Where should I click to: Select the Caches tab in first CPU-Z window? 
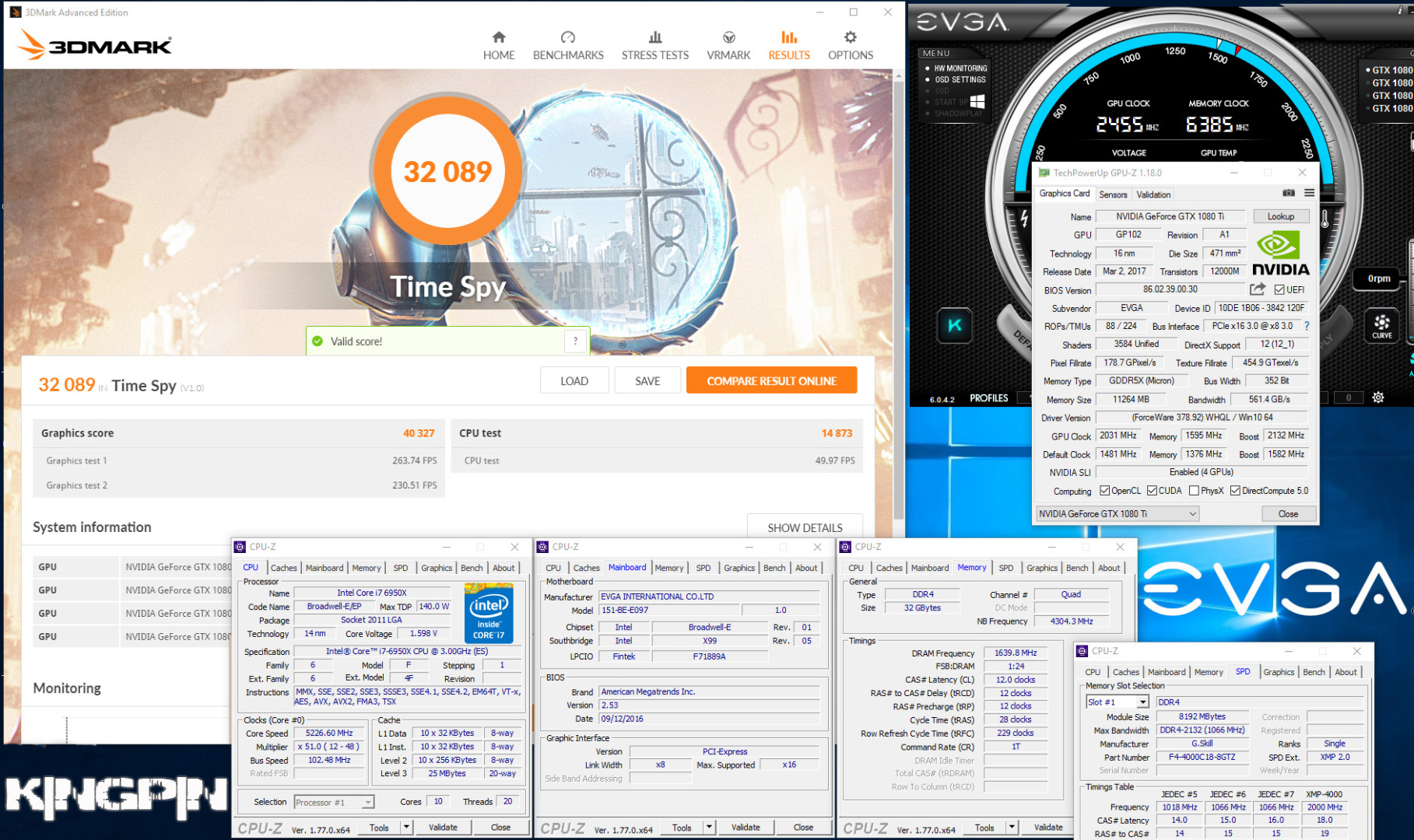(283, 568)
